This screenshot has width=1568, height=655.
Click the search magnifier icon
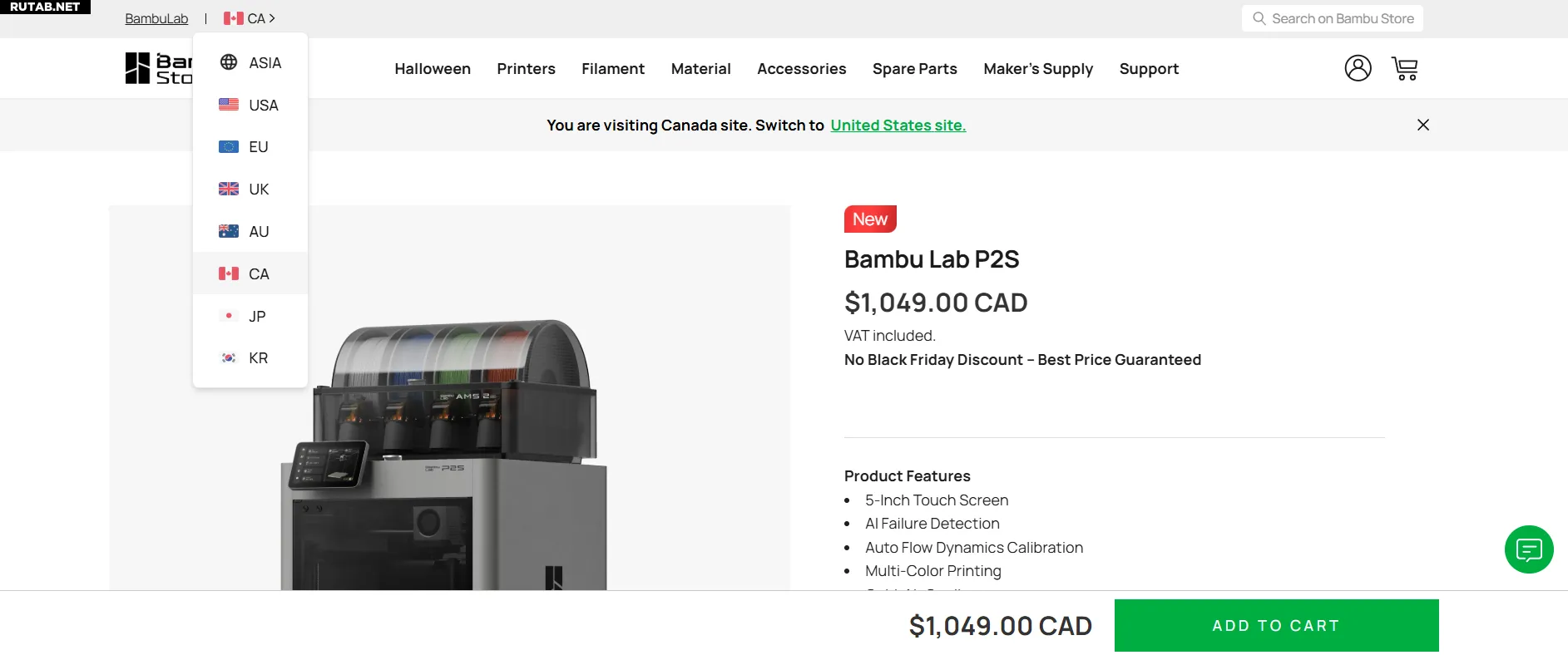pos(1259,18)
